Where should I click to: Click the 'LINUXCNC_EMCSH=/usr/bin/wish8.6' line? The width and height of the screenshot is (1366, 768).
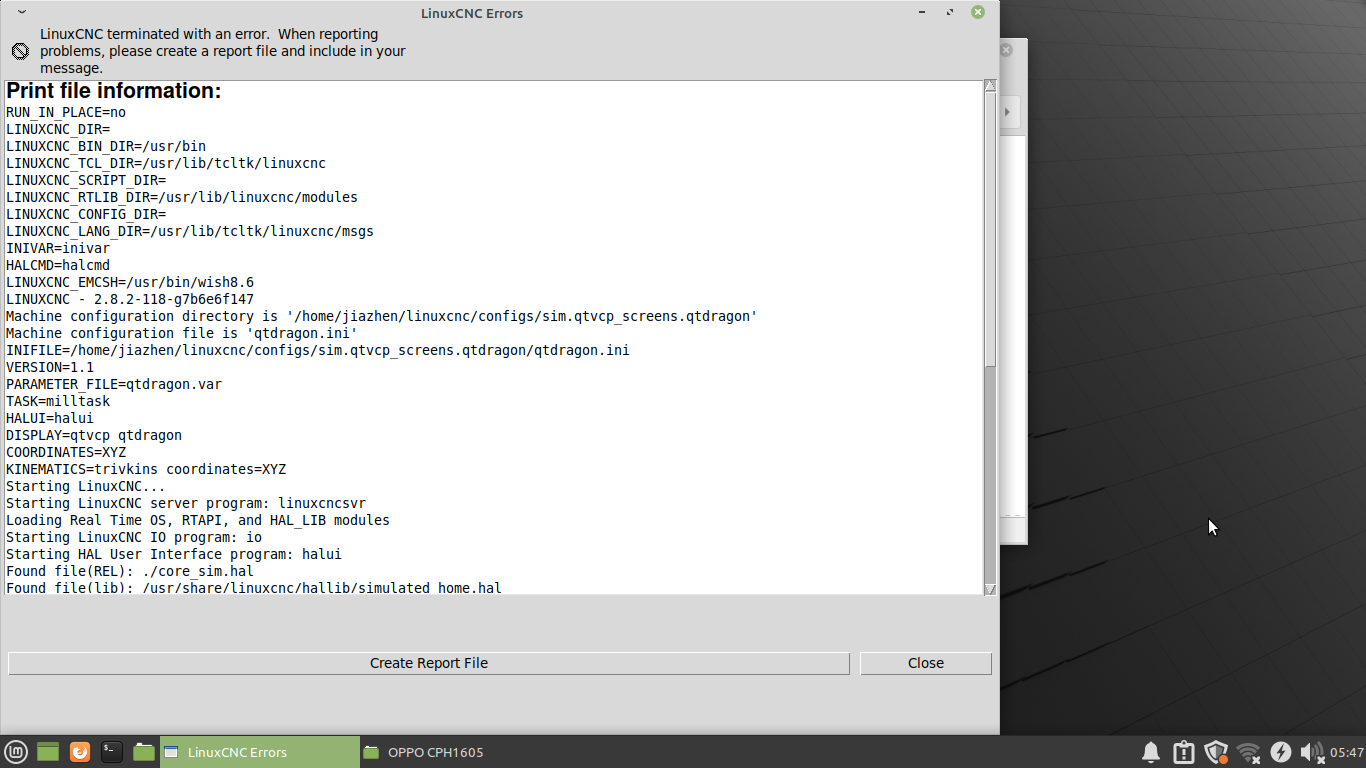pyautogui.click(x=130, y=282)
